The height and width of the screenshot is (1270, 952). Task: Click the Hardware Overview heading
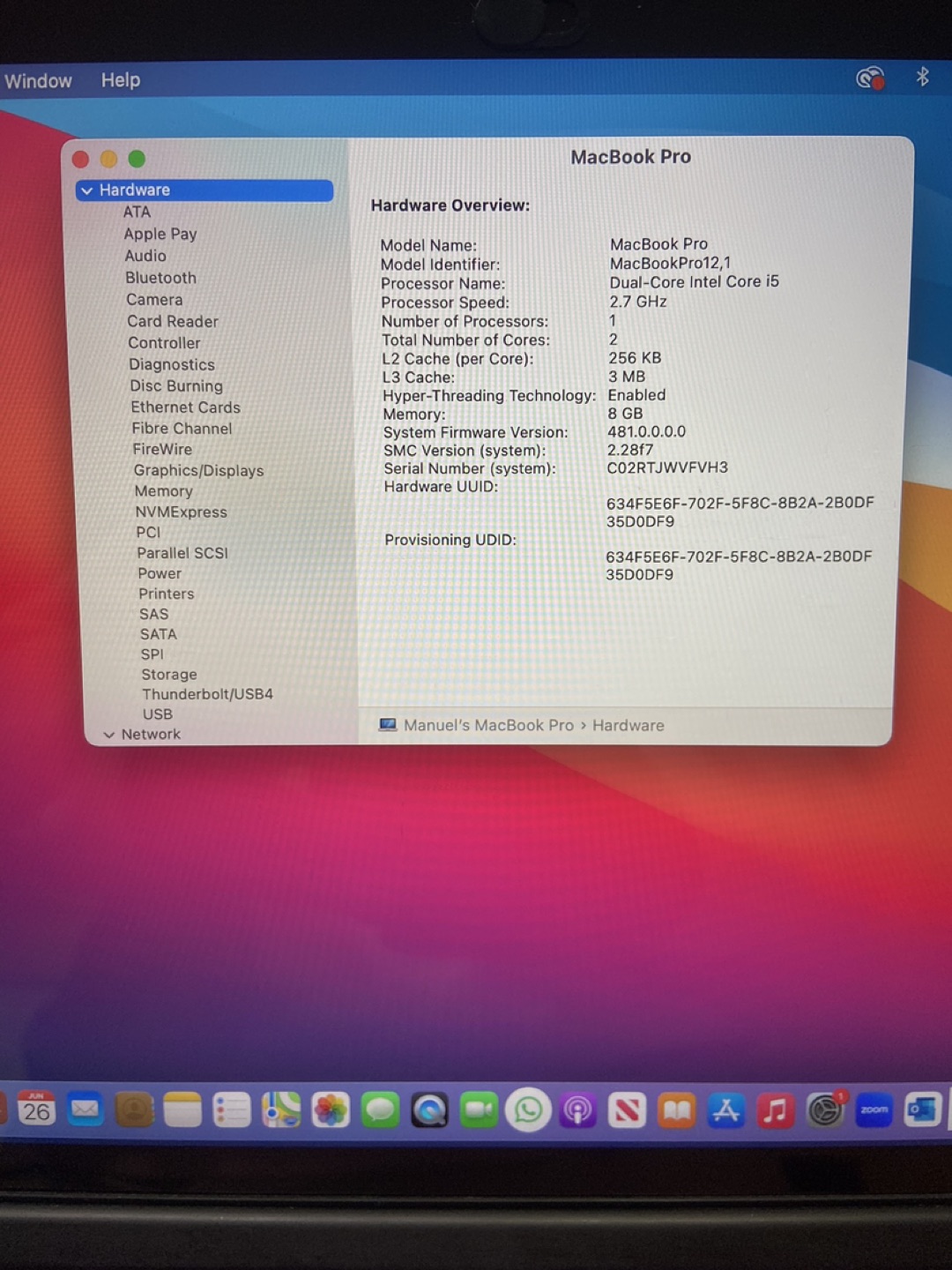pos(450,205)
